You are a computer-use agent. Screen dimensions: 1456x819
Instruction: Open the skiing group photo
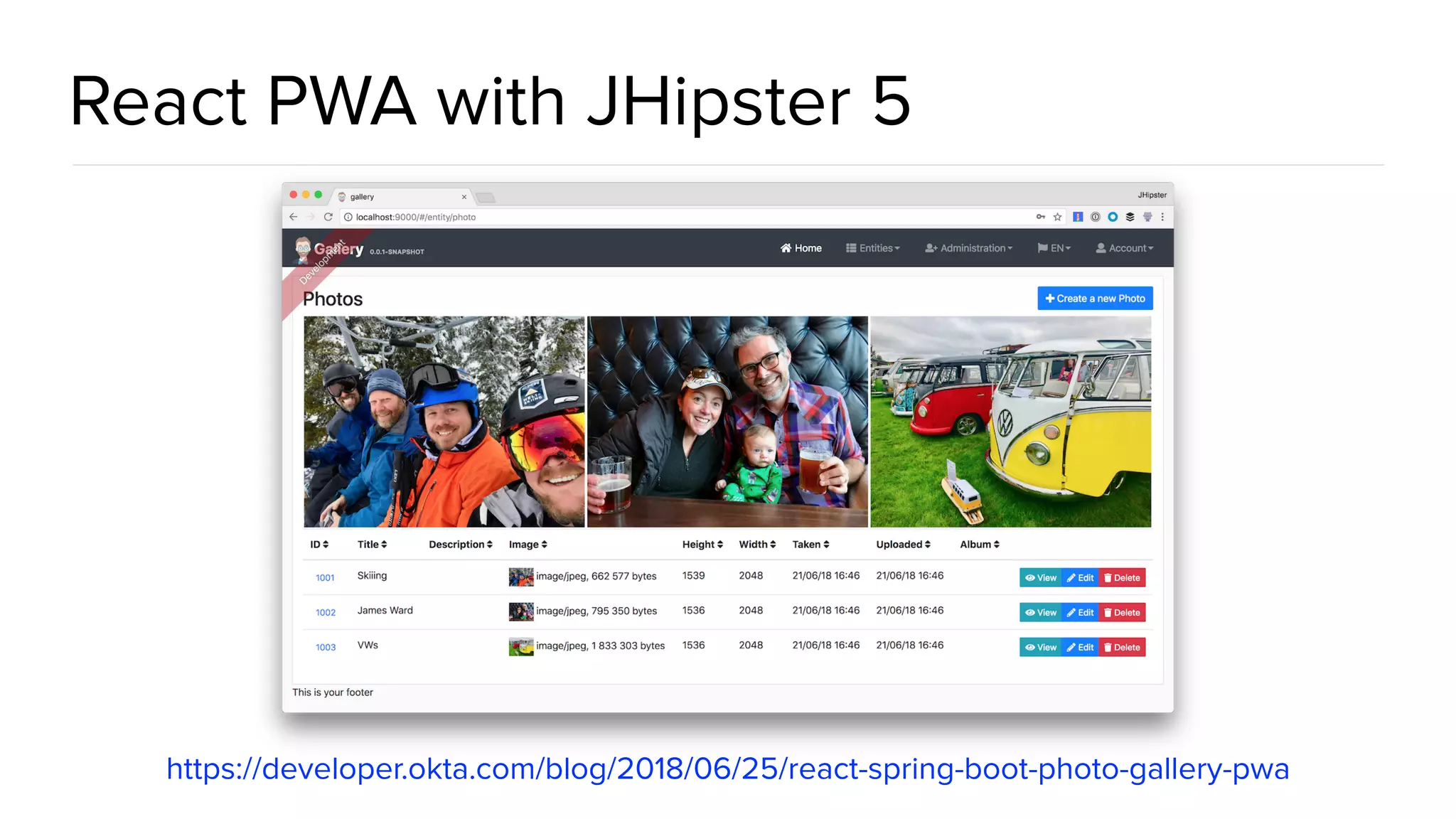pos(444,422)
